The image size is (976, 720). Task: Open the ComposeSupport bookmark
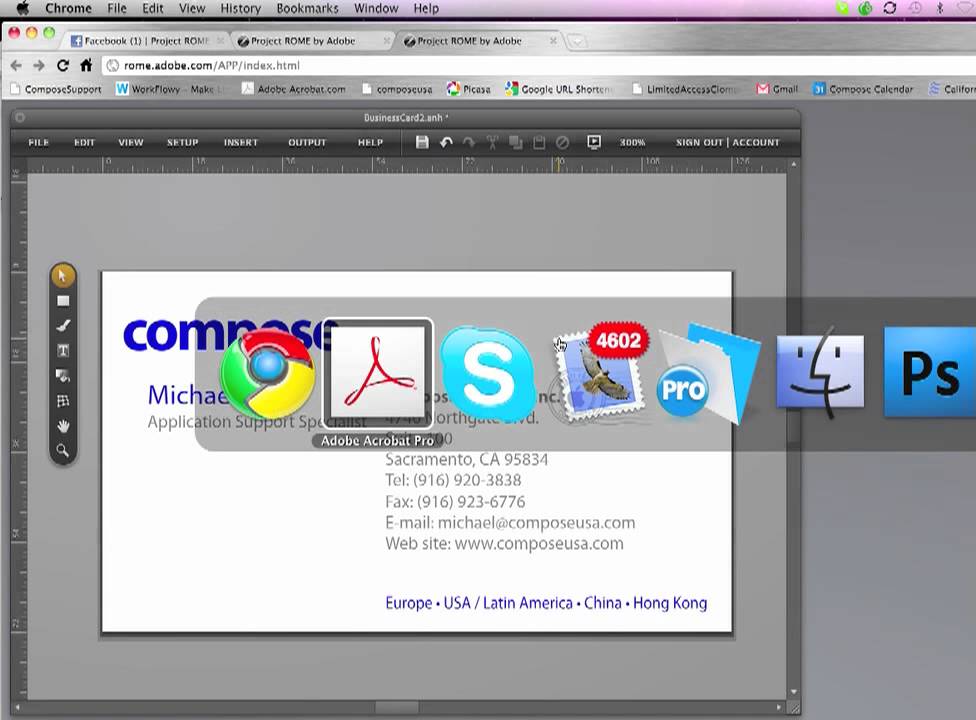tap(56, 89)
